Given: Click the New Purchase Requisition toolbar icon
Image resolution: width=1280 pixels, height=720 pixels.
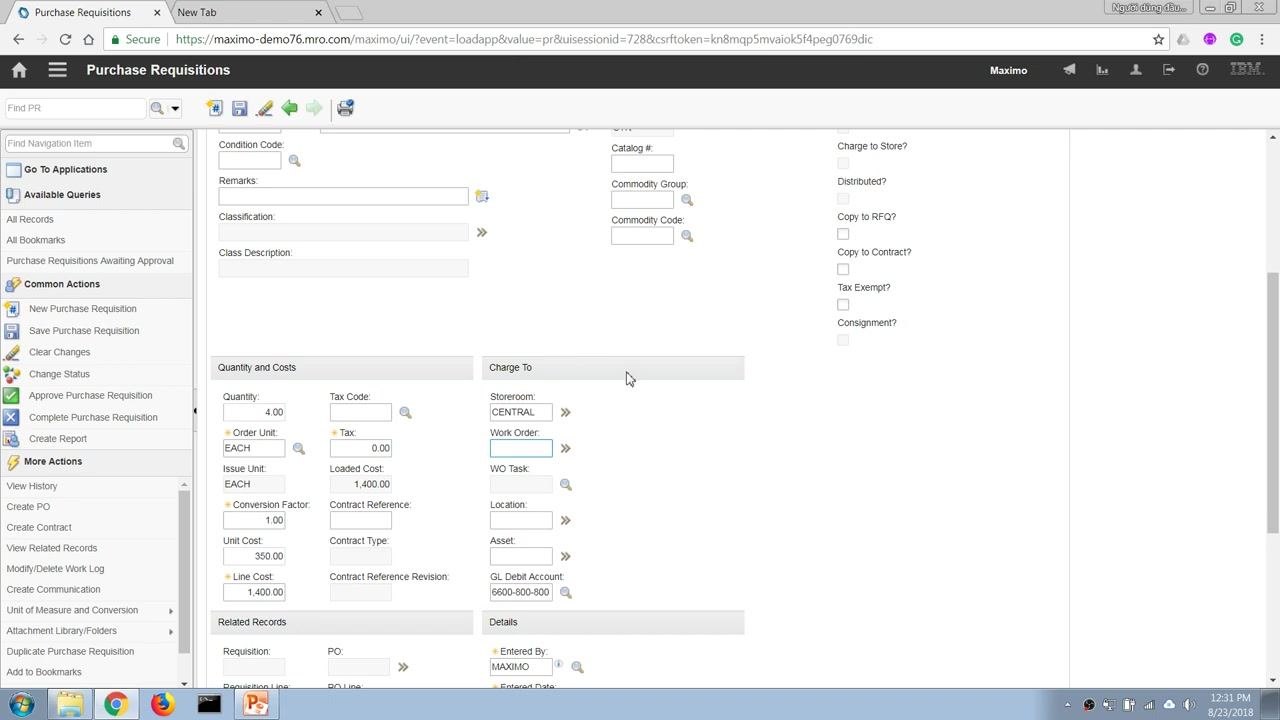Looking at the screenshot, I should [x=214, y=108].
